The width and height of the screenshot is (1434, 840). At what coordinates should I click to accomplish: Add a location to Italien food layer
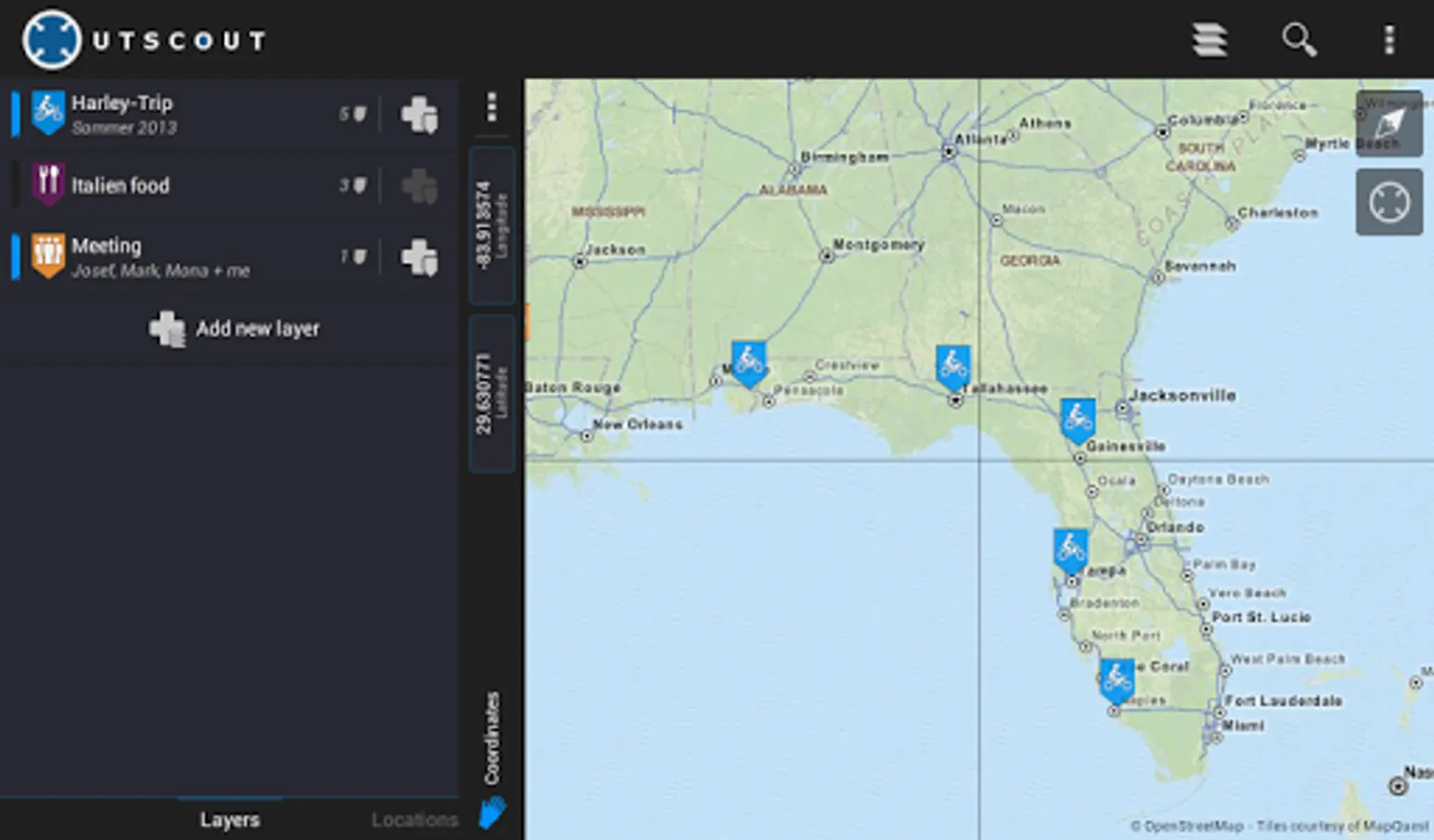(x=419, y=186)
